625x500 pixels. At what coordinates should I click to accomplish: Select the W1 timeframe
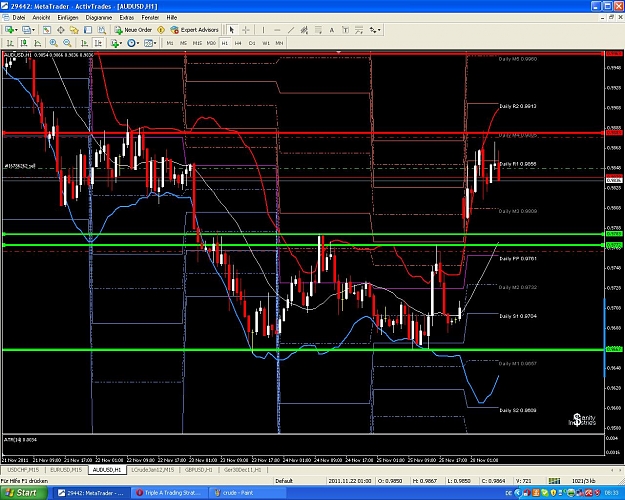click(x=265, y=43)
